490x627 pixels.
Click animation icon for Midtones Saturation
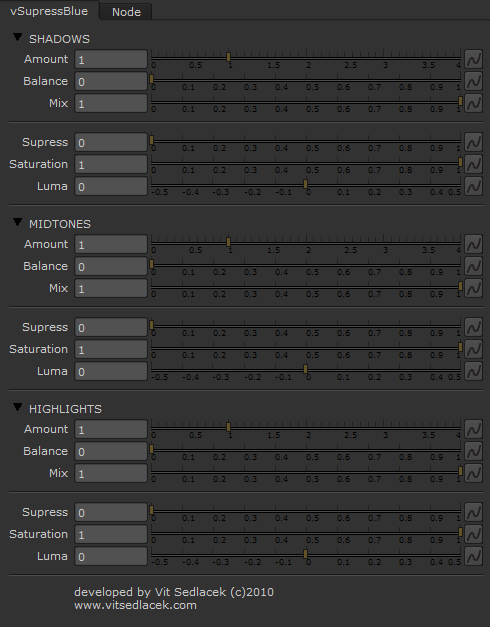click(x=474, y=349)
